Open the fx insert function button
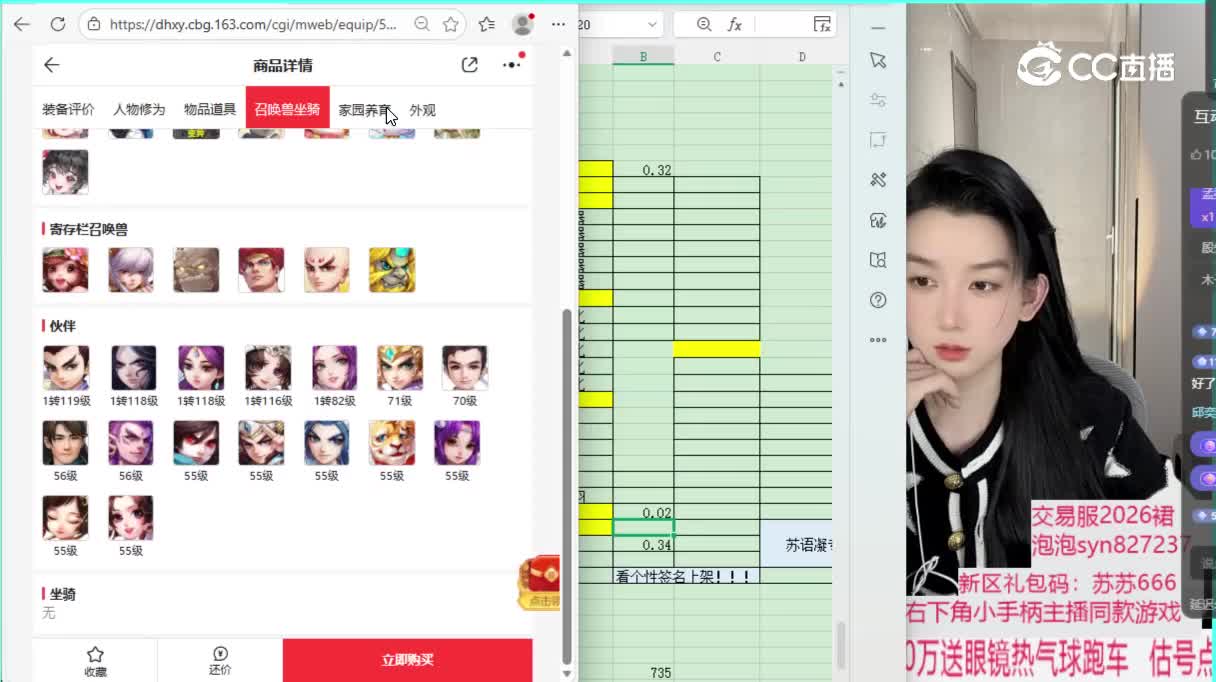The image size is (1216, 682). click(734, 24)
